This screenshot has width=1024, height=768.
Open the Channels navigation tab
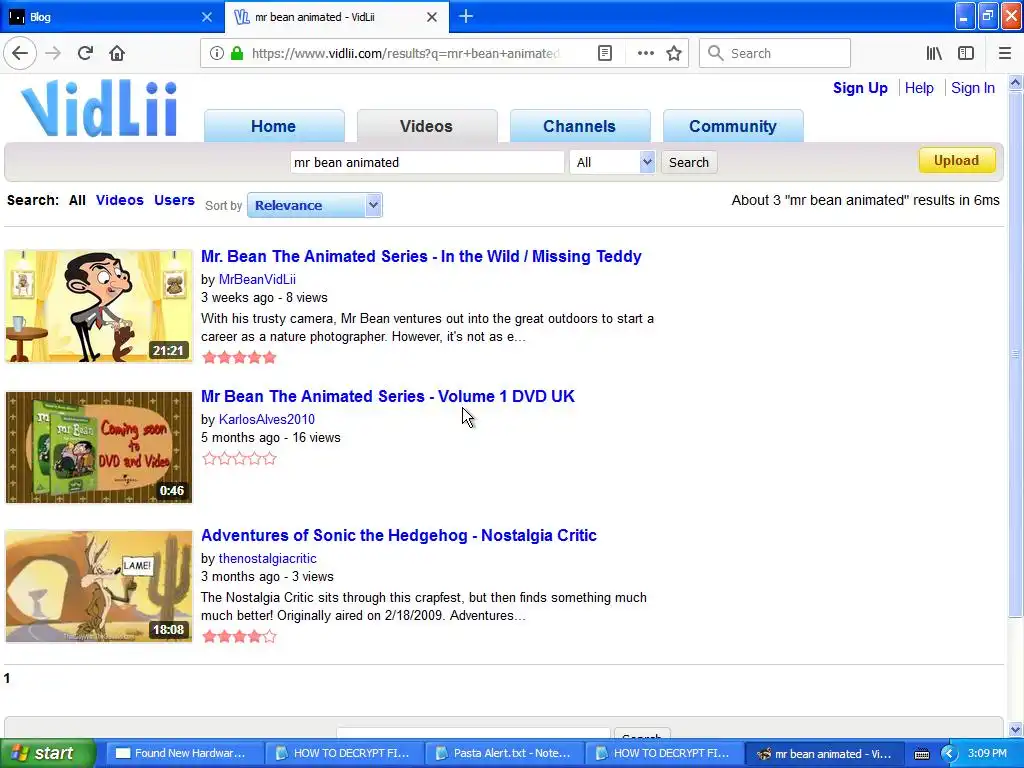pyautogui.click(x=579, y=126)
